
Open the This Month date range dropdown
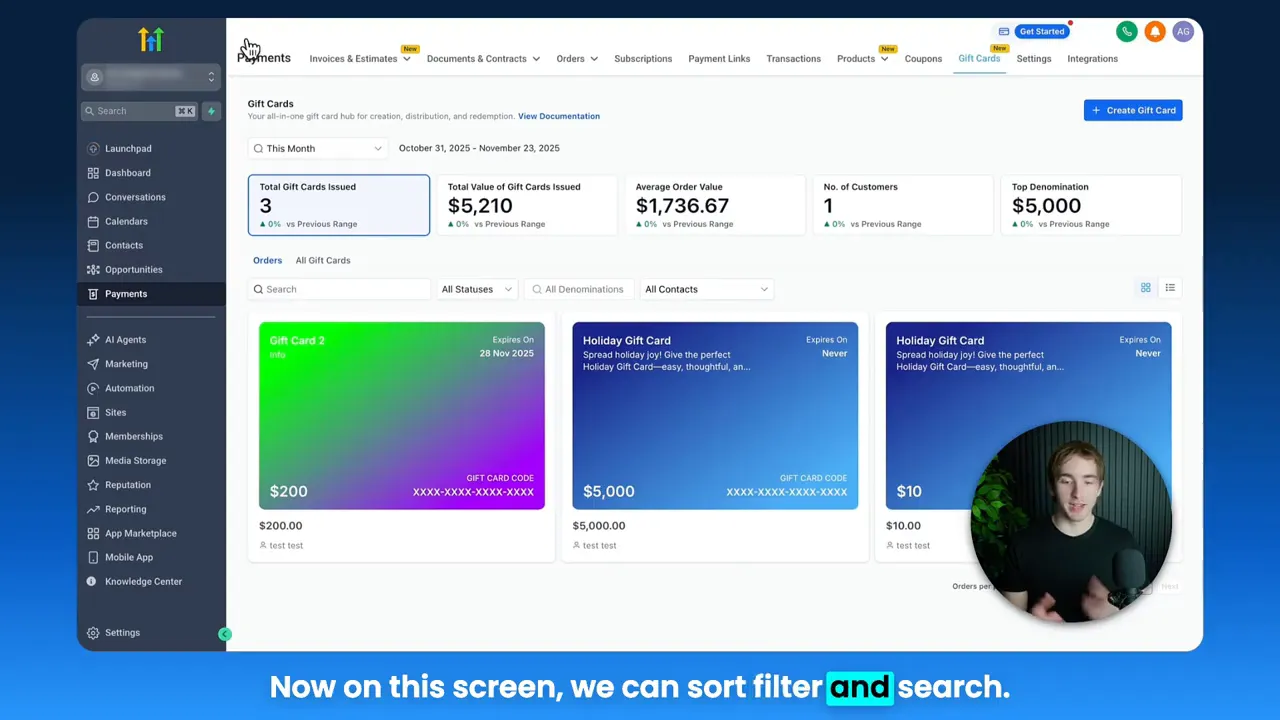(318, 148)
